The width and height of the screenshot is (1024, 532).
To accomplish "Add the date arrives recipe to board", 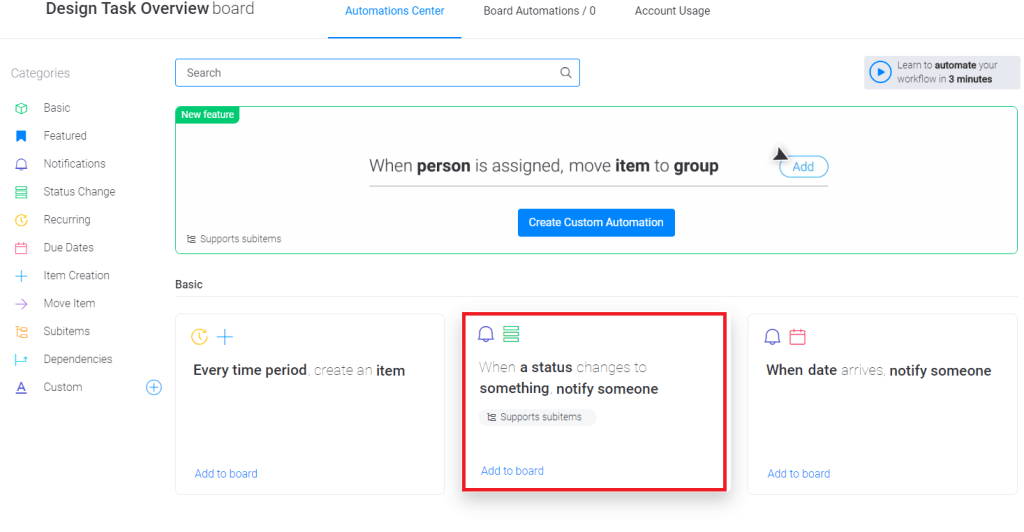I will point(798,474).
